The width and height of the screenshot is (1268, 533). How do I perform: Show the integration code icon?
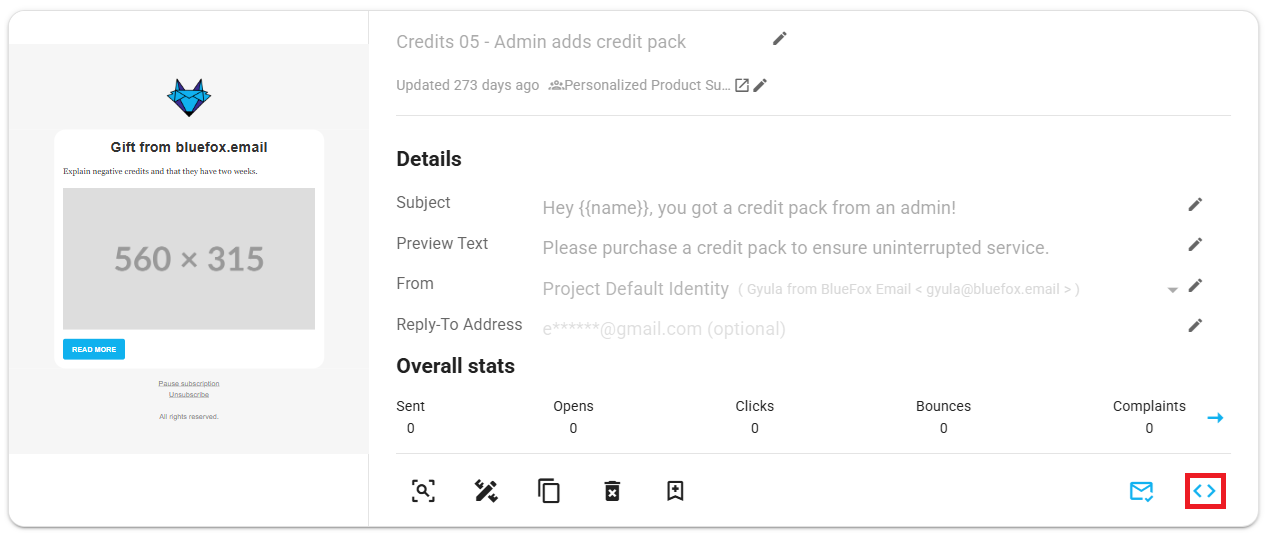1205,491
